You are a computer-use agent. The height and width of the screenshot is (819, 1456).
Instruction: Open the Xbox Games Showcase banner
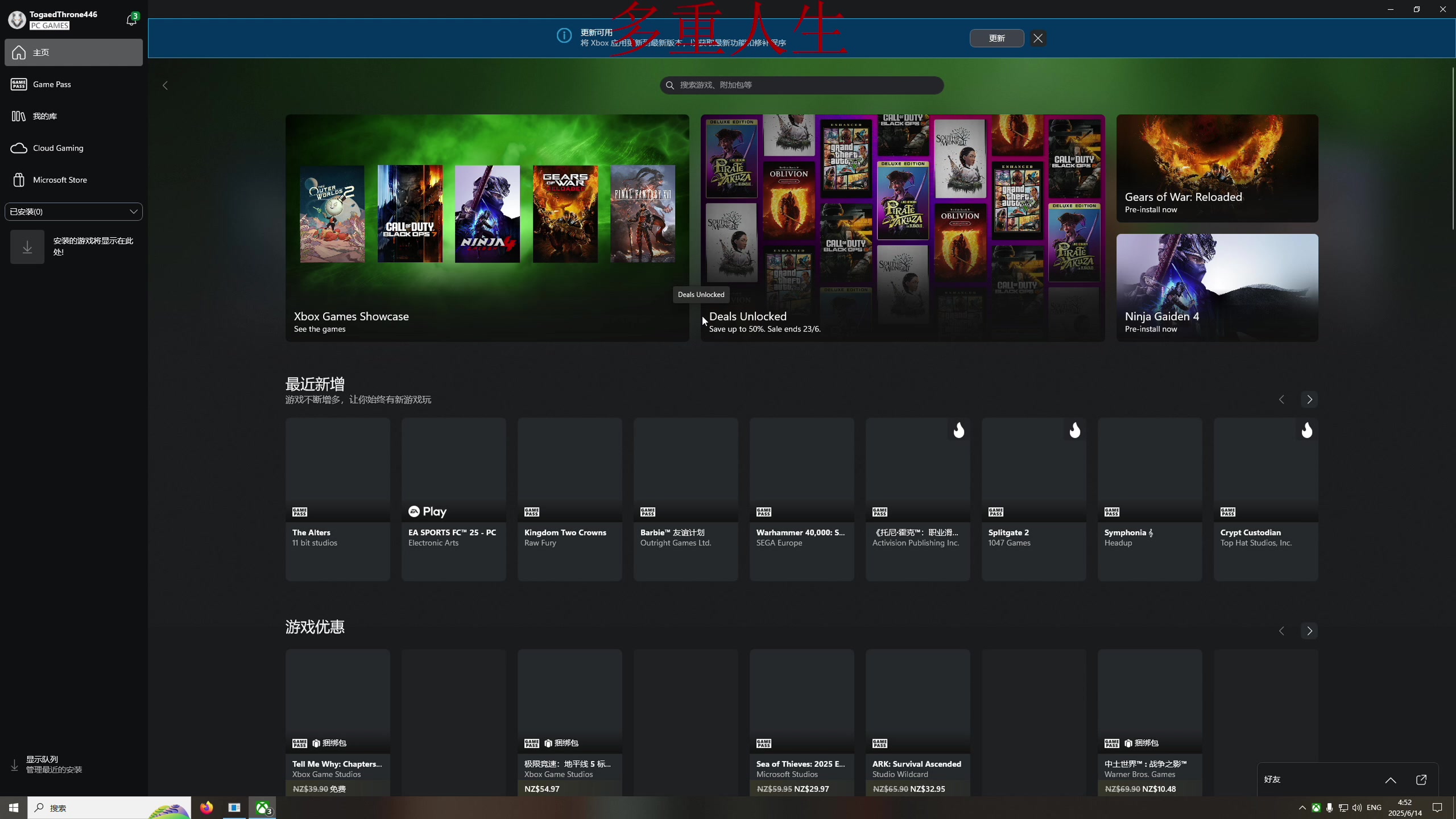pyautogui.click(x=487, y=228)
